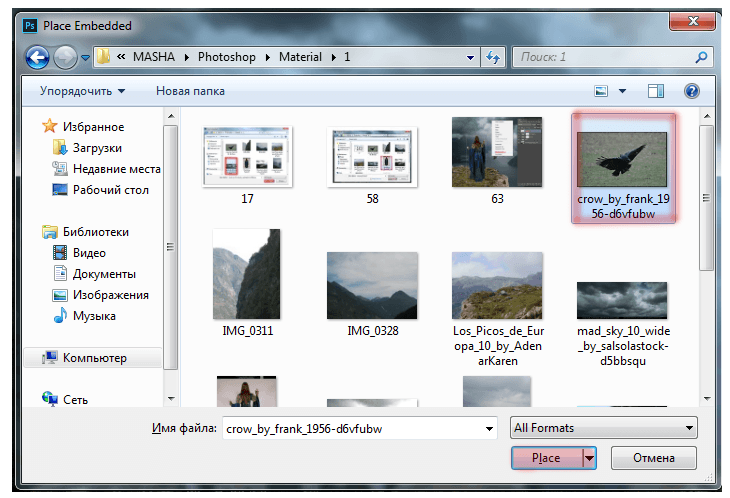
Task: Click the refresh button beside address bar
Action: (x=492, y=57)
